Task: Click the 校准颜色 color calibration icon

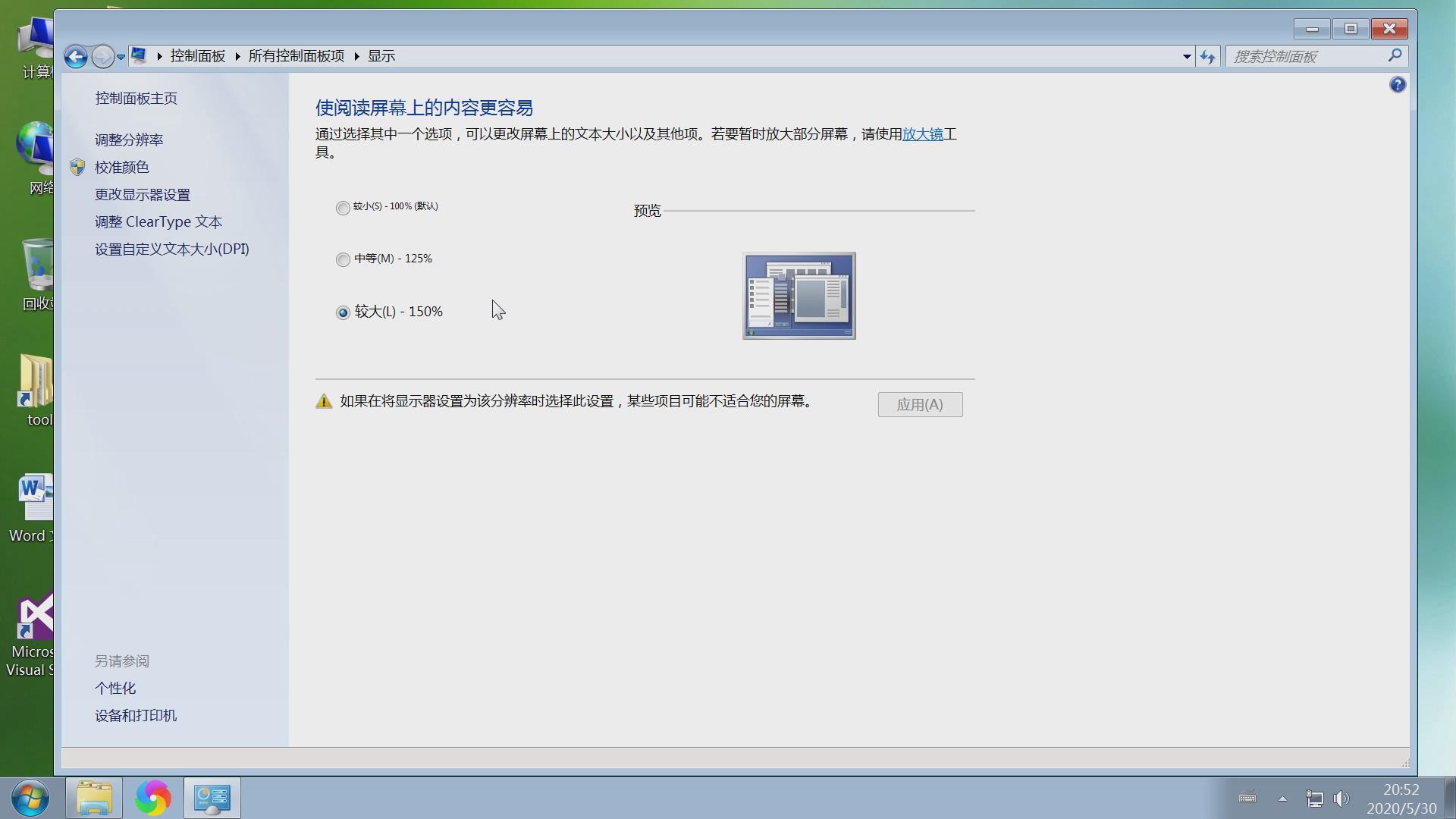Action: [x=78, y=166]
